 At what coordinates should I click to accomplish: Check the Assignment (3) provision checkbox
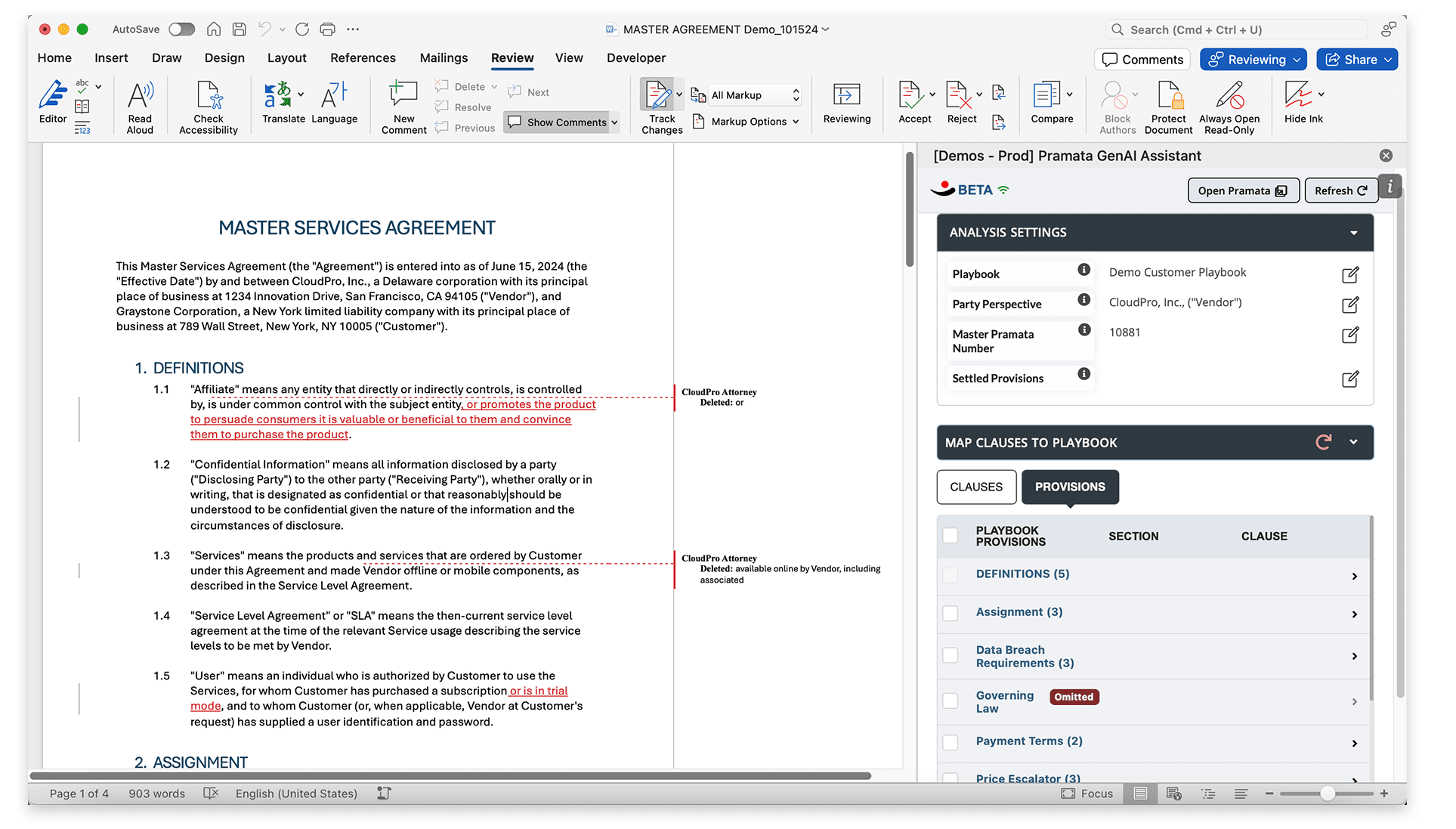click(x=951, y=613)
